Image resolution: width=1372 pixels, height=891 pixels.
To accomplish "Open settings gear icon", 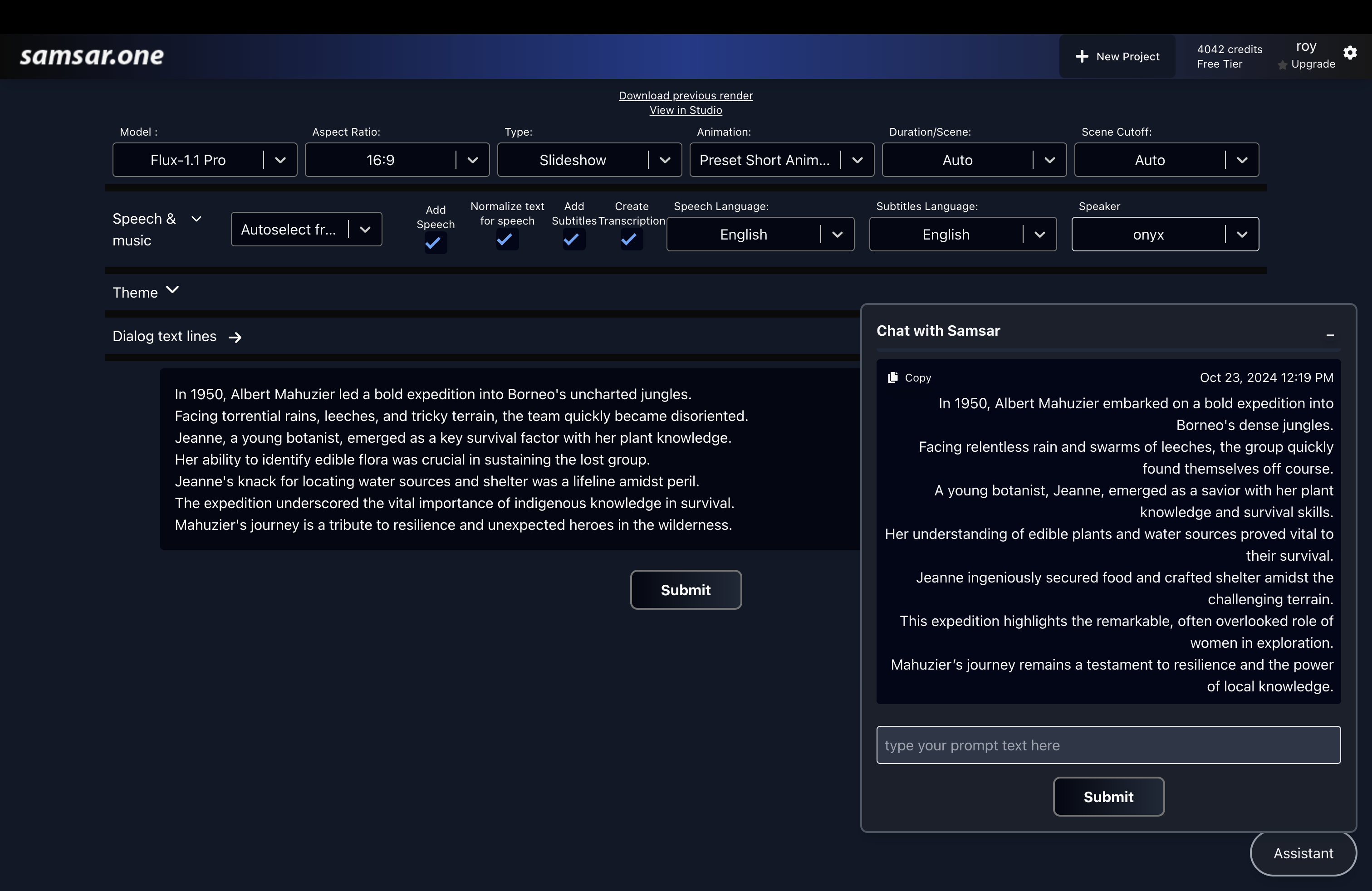I will [x=1349, y=53].
